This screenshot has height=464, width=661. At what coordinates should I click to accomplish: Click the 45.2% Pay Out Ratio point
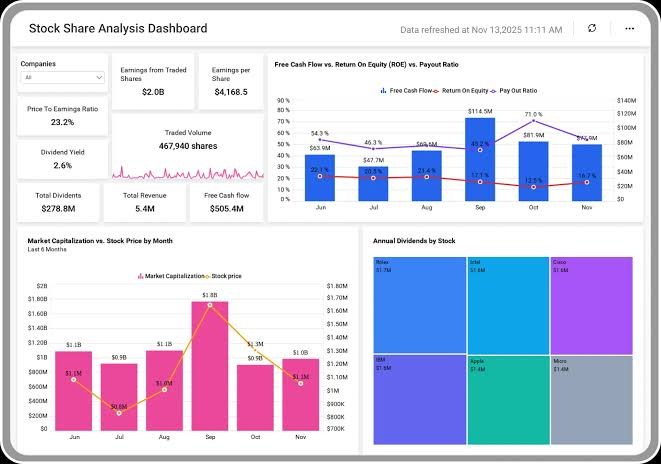coord(480,150)
